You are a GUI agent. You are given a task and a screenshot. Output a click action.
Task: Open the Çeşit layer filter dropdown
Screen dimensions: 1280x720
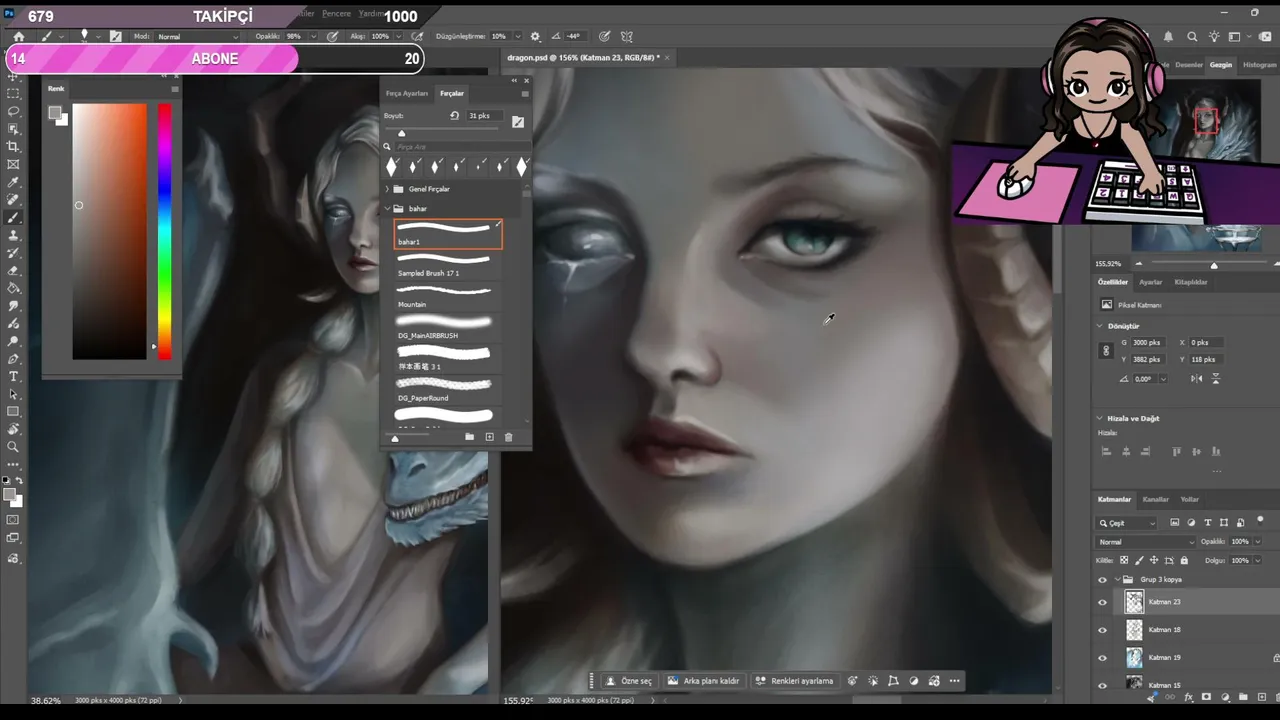pos(1127,522)
